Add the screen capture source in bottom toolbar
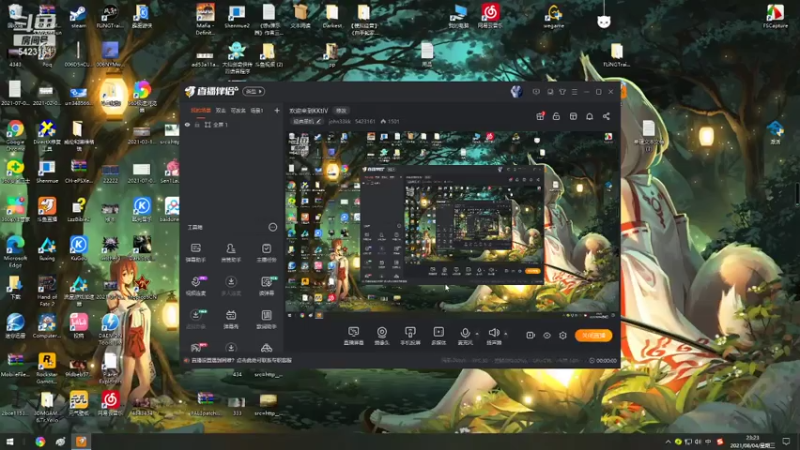The width and height of the screenshot is (800, 450). pos(353,336)
